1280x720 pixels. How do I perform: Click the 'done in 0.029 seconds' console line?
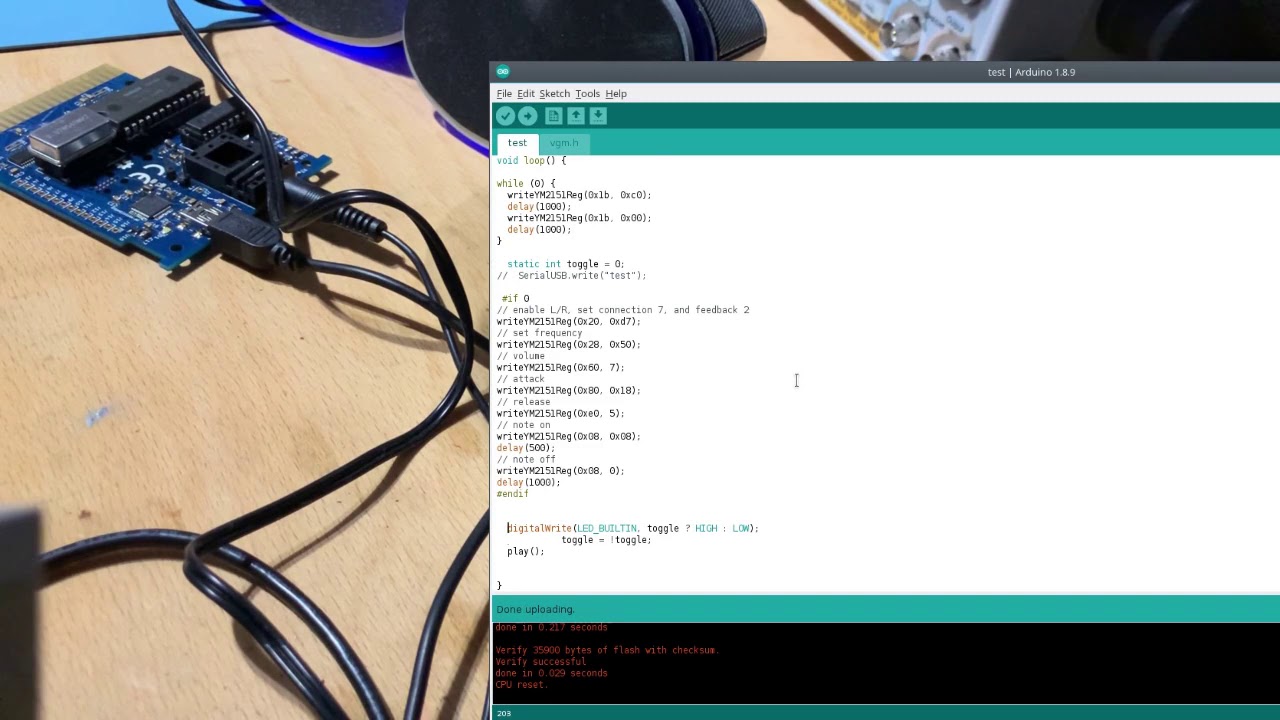point(551,673)
